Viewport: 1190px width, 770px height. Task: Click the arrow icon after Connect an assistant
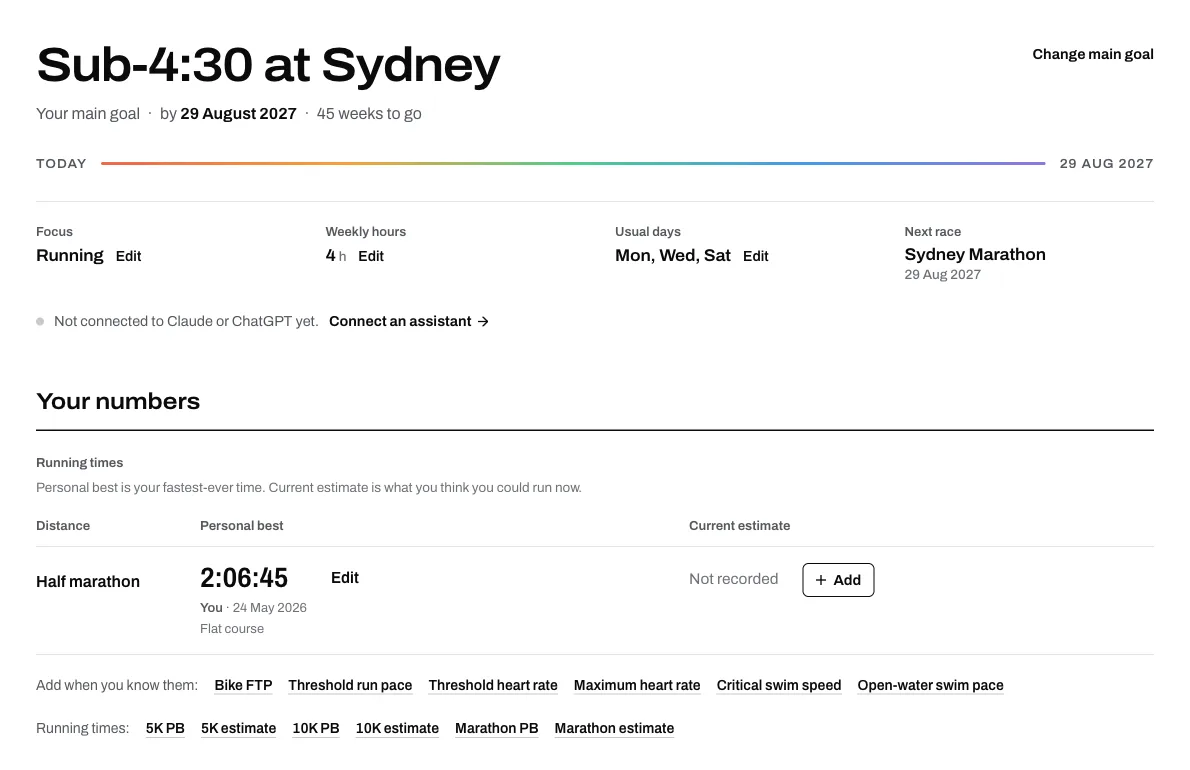(483, 322)
